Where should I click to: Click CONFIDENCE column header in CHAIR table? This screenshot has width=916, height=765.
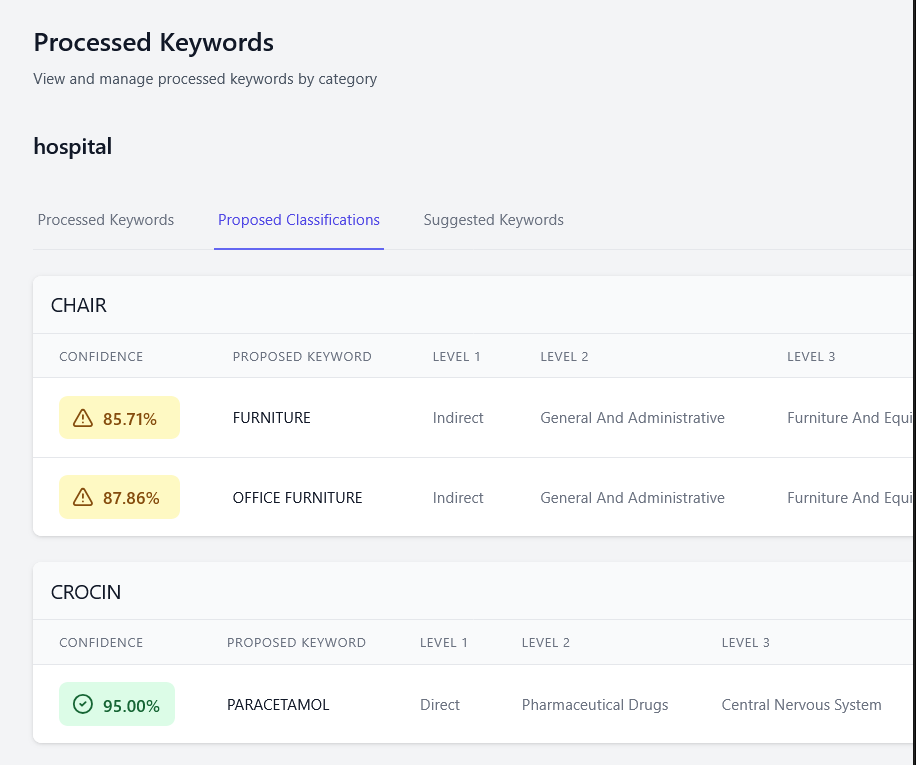(x=101, y=357)
